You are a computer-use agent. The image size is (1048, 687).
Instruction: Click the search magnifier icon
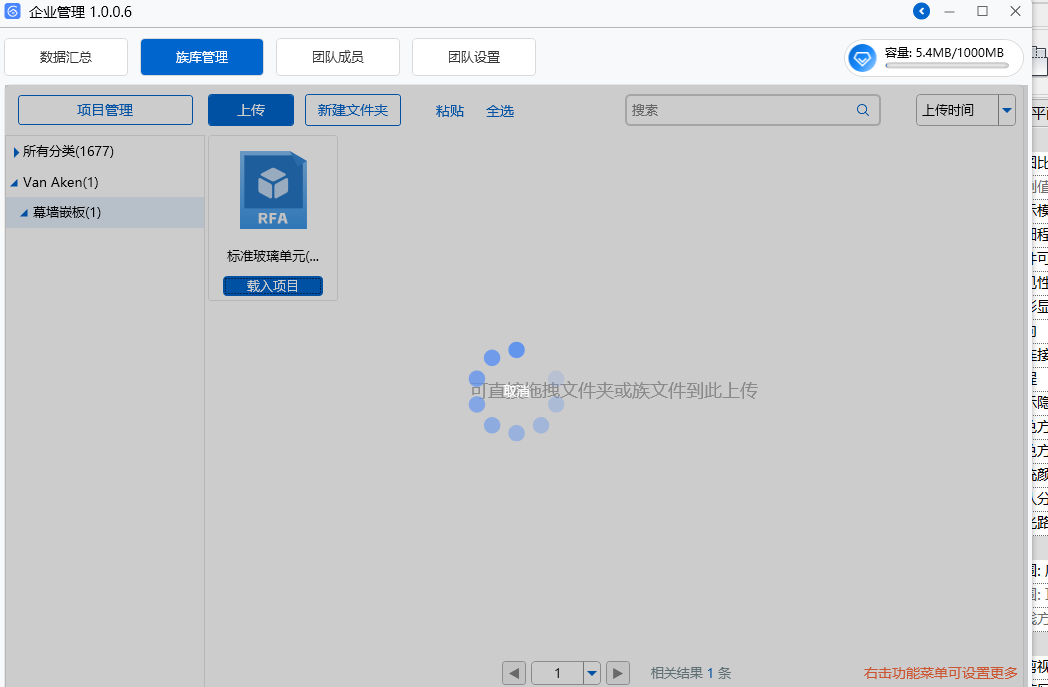863,110
